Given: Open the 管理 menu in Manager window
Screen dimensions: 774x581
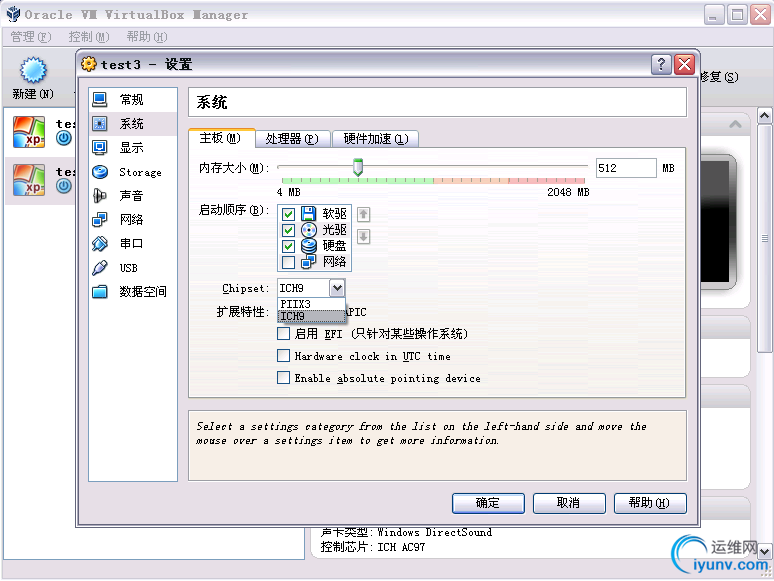Looking at the screenshot, I should coord(31,37).
